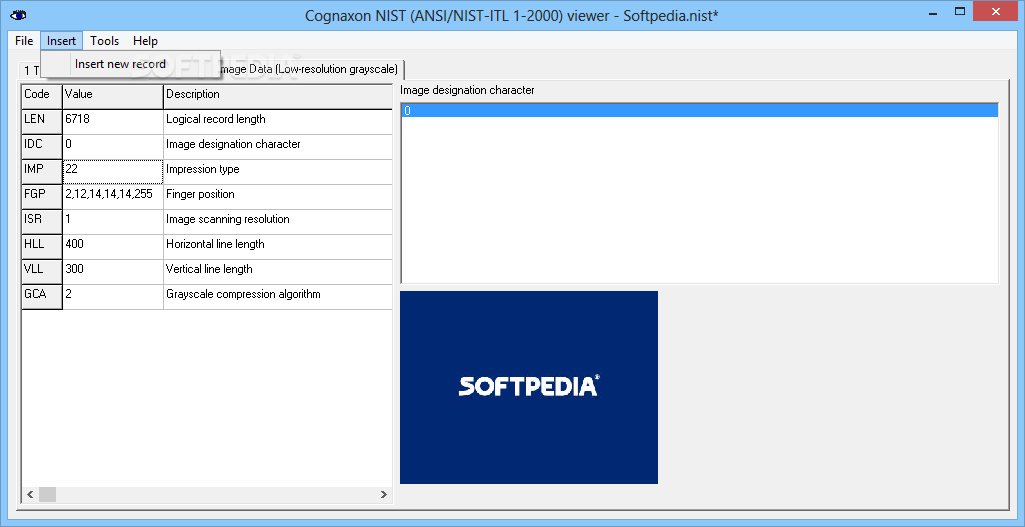Click the HLL value cell 400
Screen dimensions: 1025x527
coord(113,246)
